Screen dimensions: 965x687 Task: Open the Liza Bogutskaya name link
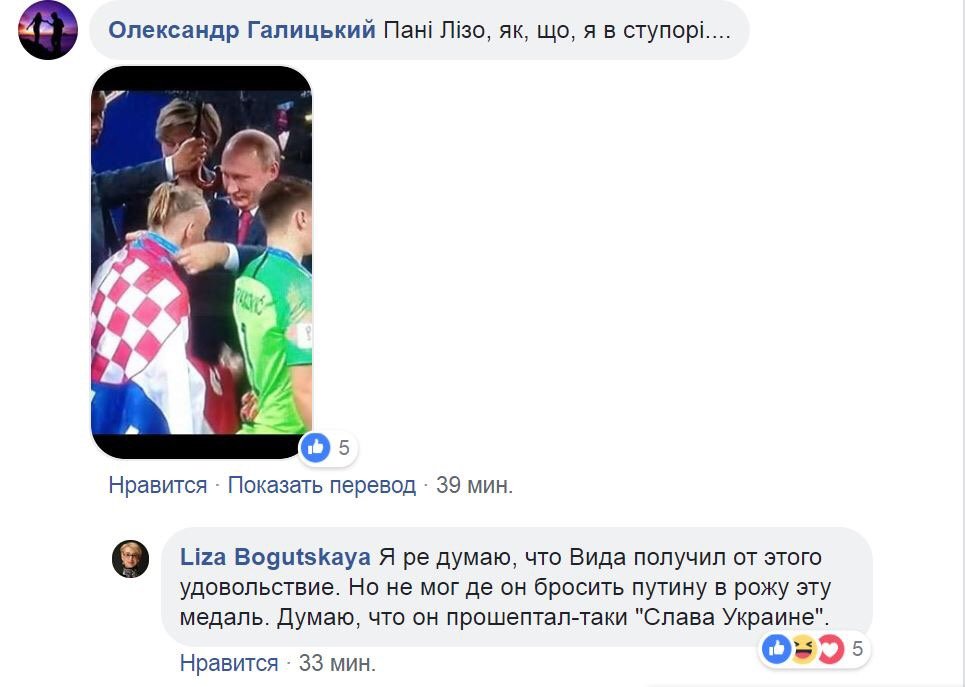click(x=275, y=557)
